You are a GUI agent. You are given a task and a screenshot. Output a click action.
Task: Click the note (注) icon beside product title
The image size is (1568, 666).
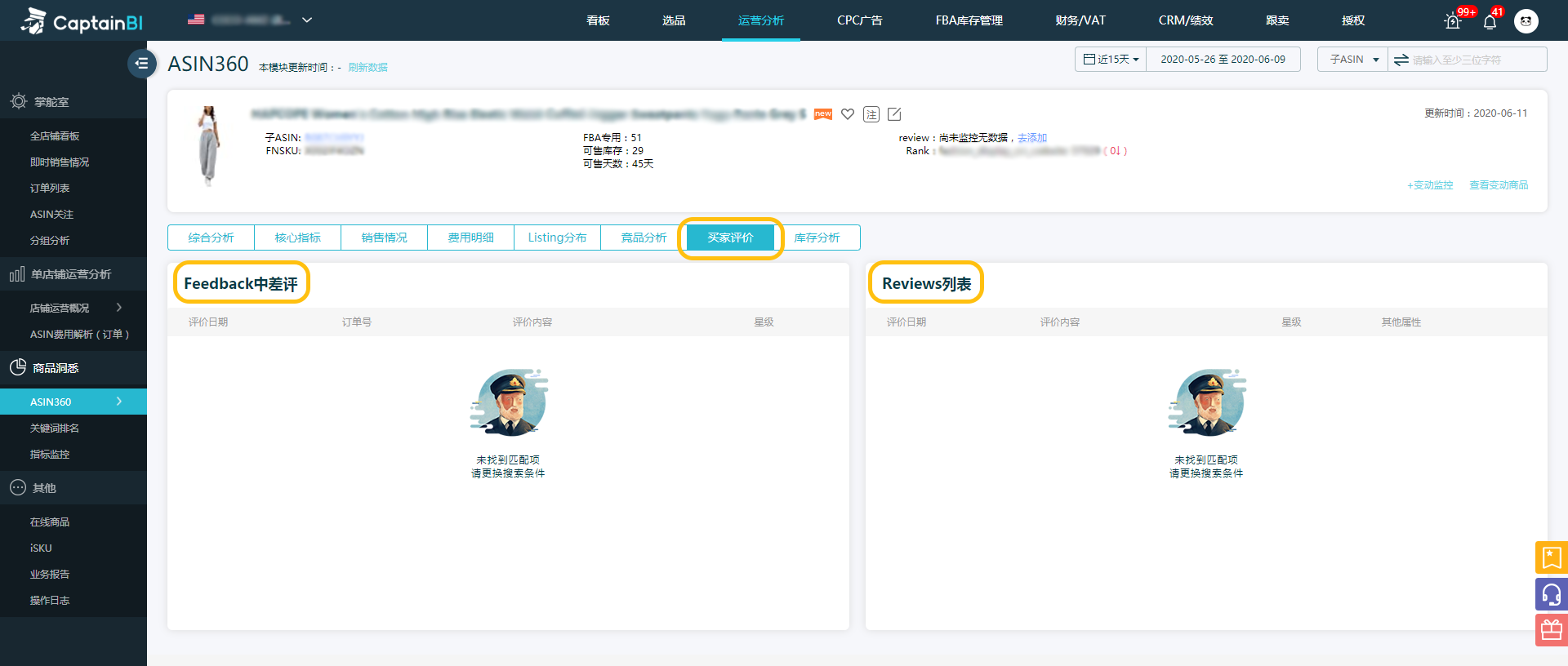(x=871, y=114)
